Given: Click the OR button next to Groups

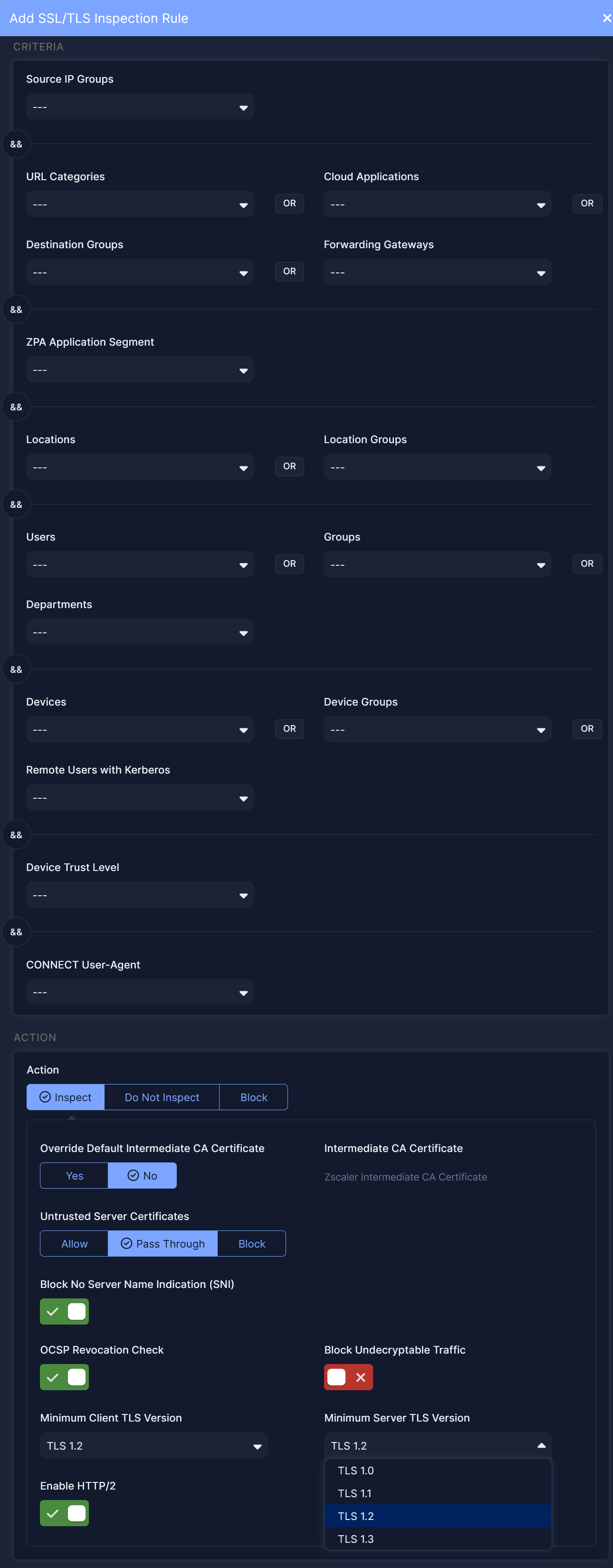Looking at the screenshot, I should pos(587,564).
